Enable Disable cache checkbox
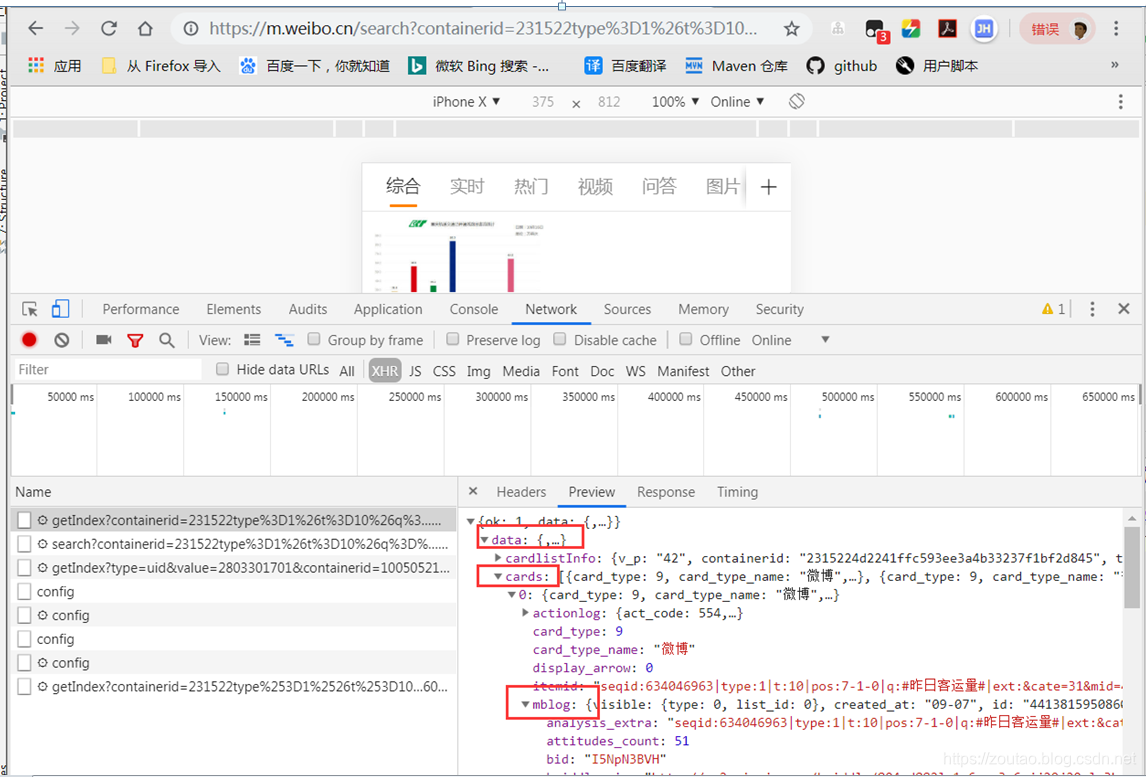The image size is (1146, 777). pos(560,339)
